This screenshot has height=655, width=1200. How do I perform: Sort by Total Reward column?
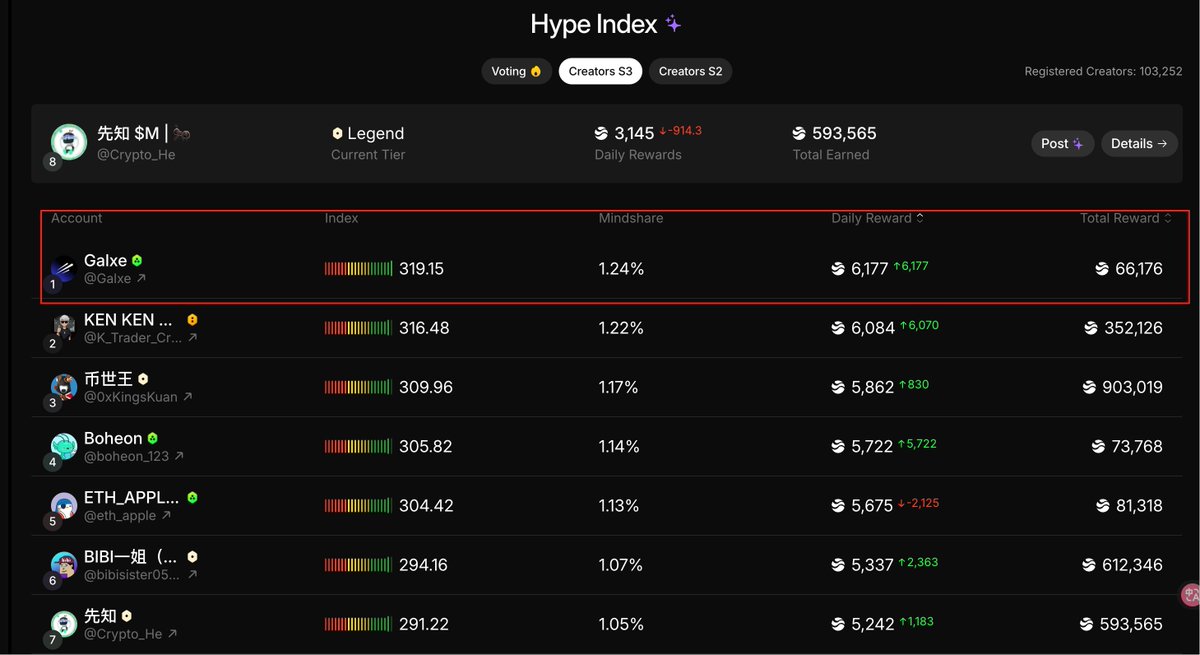point(1126,218)
